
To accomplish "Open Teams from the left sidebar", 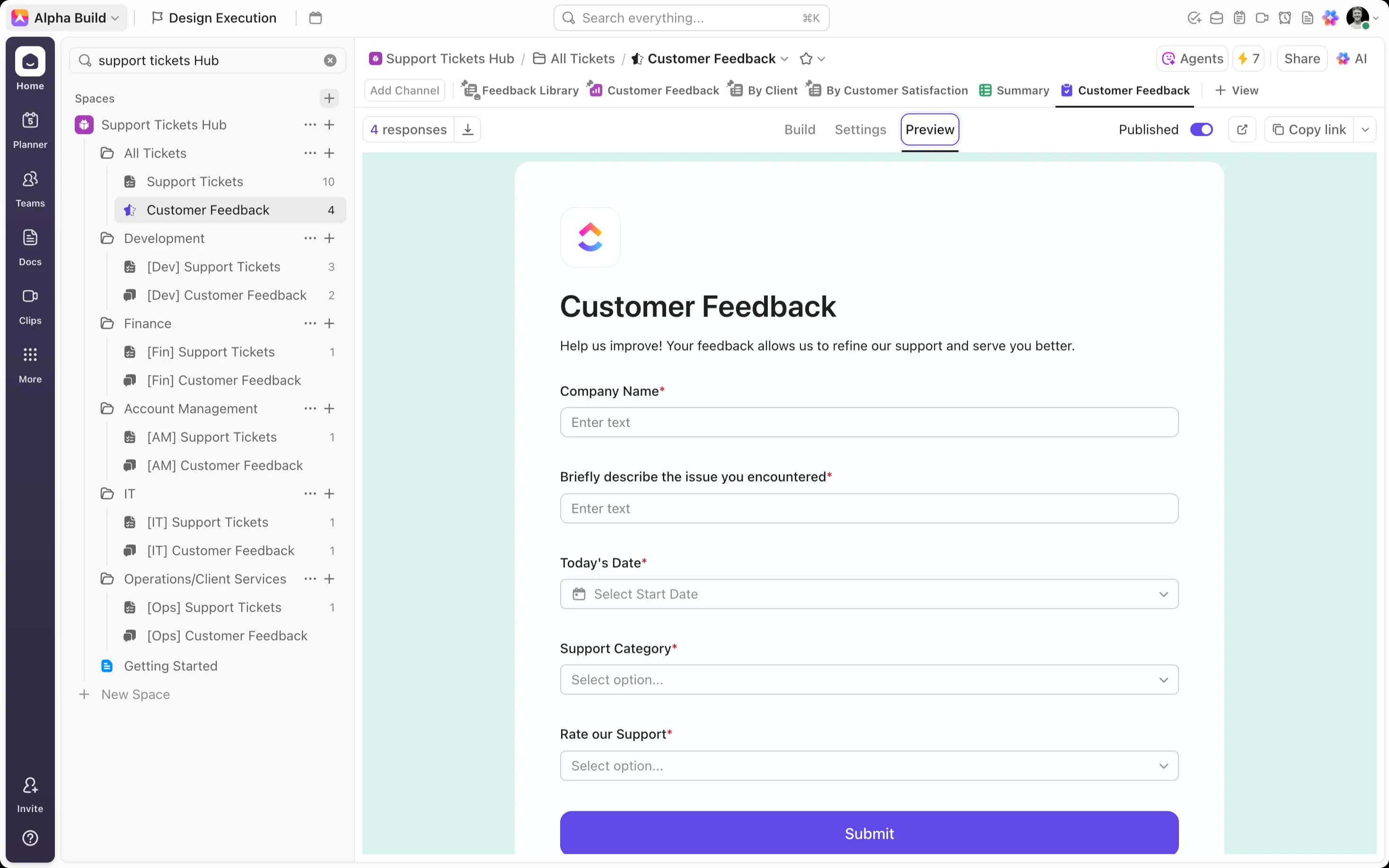I will tap(30, 188).
